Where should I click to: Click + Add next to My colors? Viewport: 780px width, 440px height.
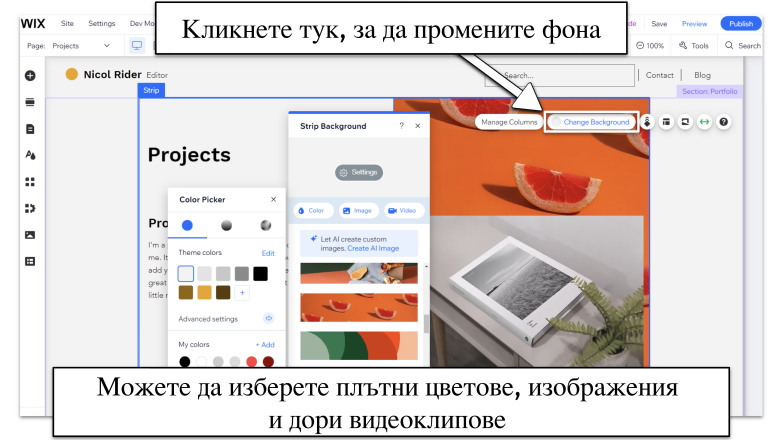click(x=265, y=345)
